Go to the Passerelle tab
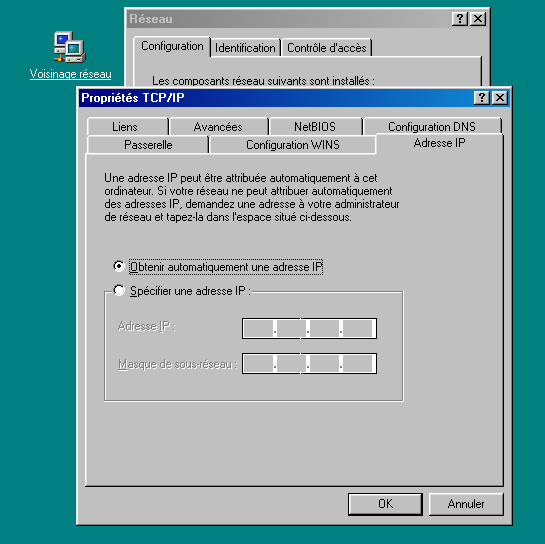Image resolution: width=545 pixels, height=544 pixels. click(x=148, y=145)
